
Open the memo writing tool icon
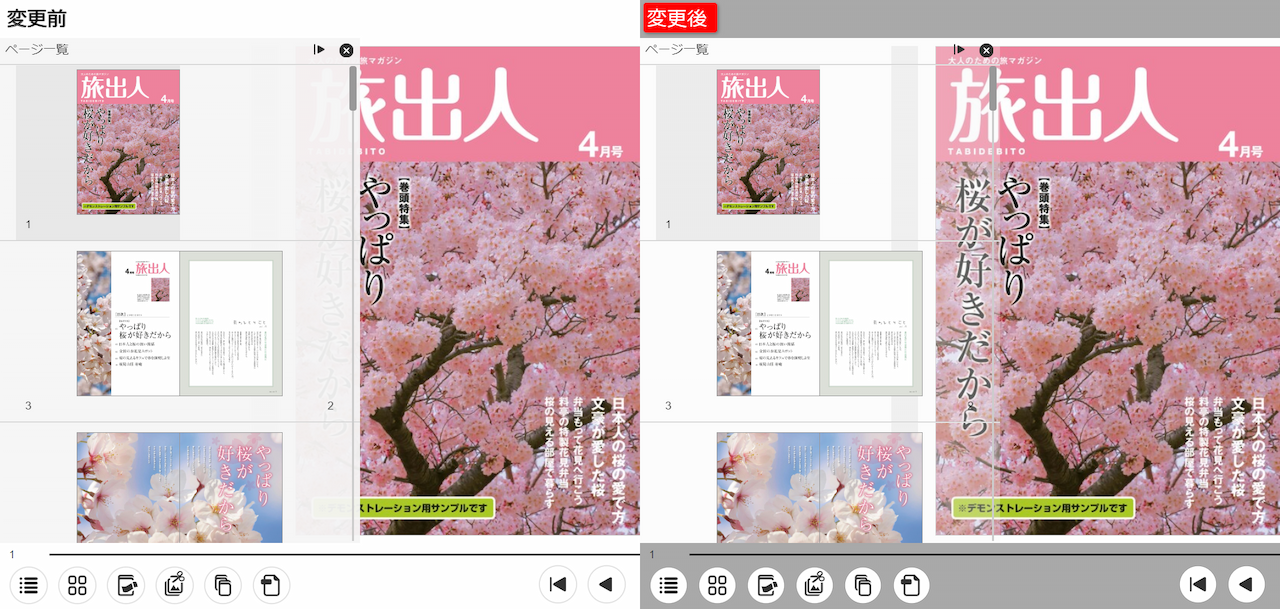coord(126,585)
